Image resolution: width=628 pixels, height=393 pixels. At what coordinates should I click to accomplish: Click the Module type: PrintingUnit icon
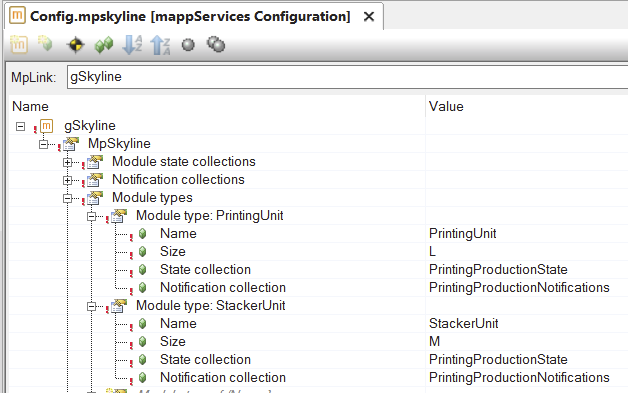pos(119,216)
